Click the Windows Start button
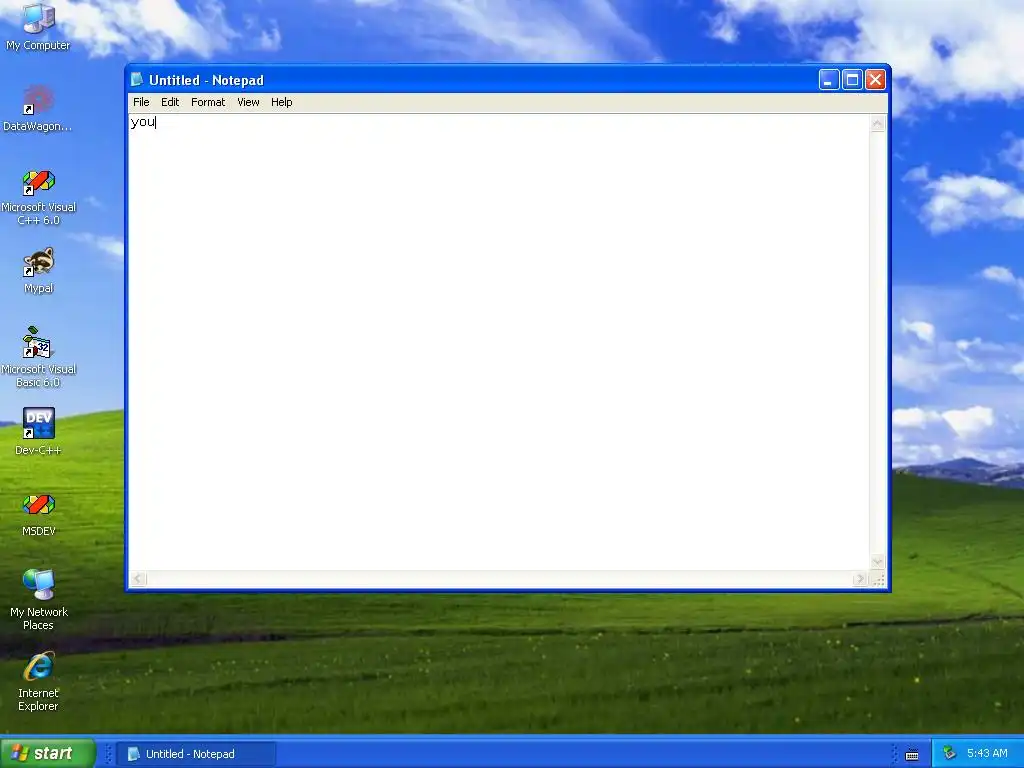The width and height of the screenshot is (1024, 768). 48,753
